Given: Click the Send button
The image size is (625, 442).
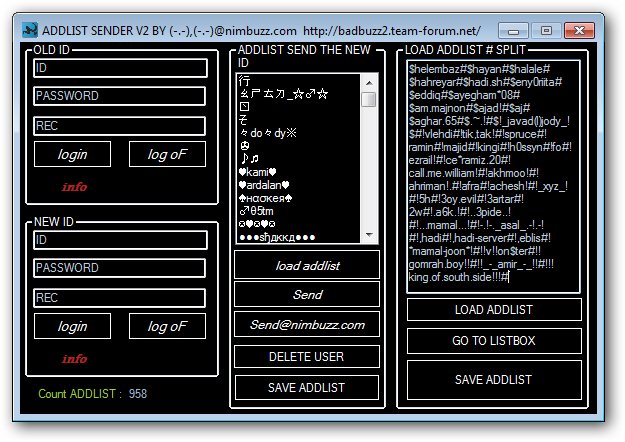Looking at the screenshot, I should [307, 294].
